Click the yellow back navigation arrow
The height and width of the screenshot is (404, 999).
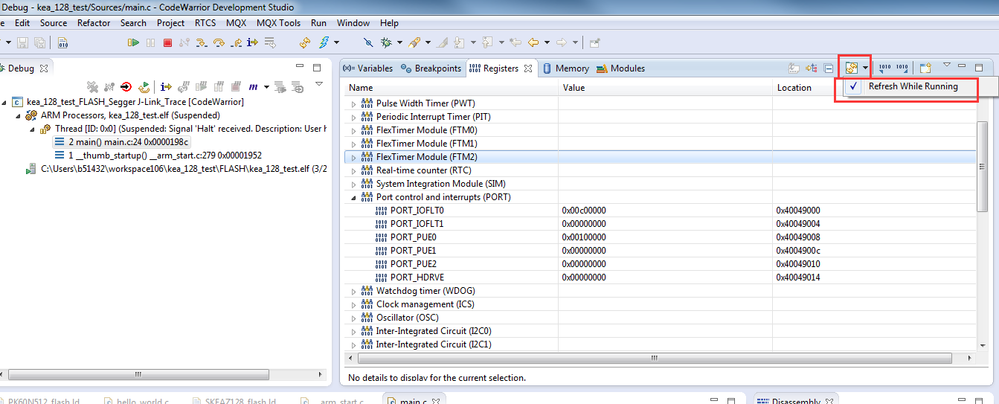pyautogui.click(x=533, y=43)
